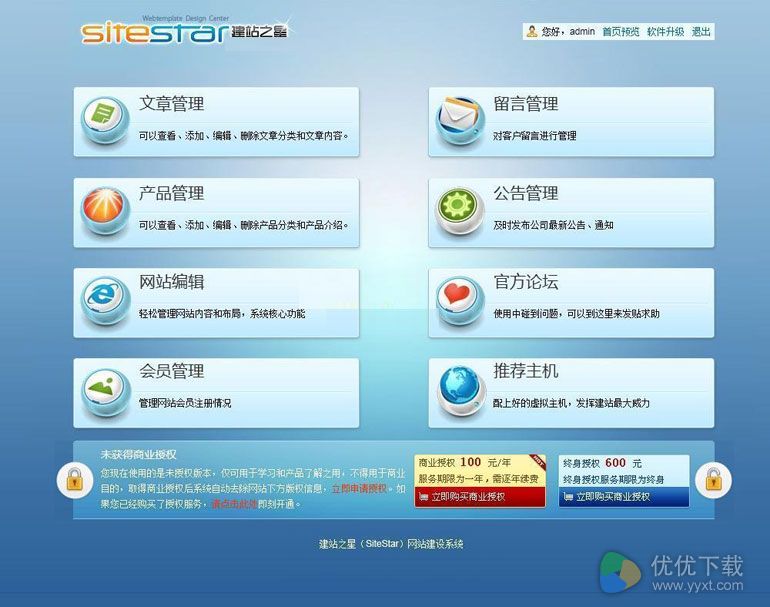Click the SiteStar 建站之星 logo
This screenshot has height=607, width=770.
(x=185, y=30)
